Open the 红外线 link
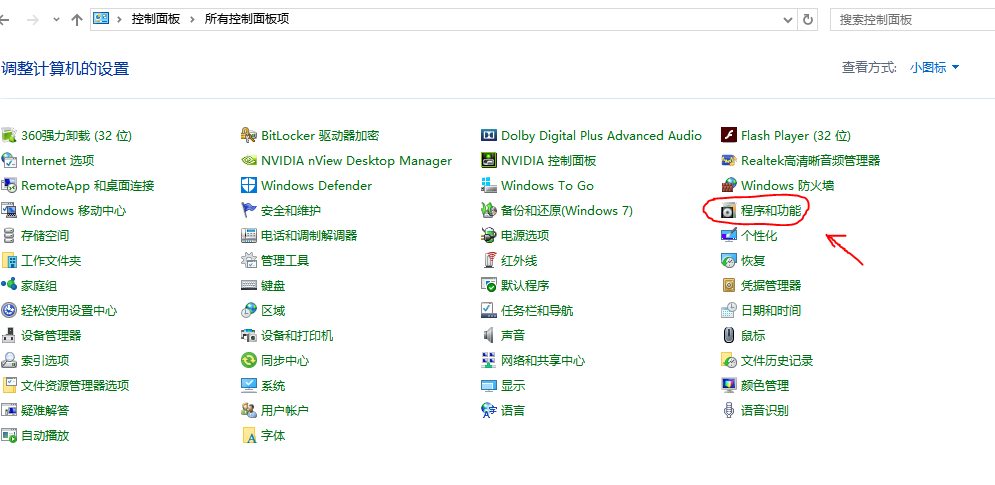Screen dimensions: 995x485 519,260
